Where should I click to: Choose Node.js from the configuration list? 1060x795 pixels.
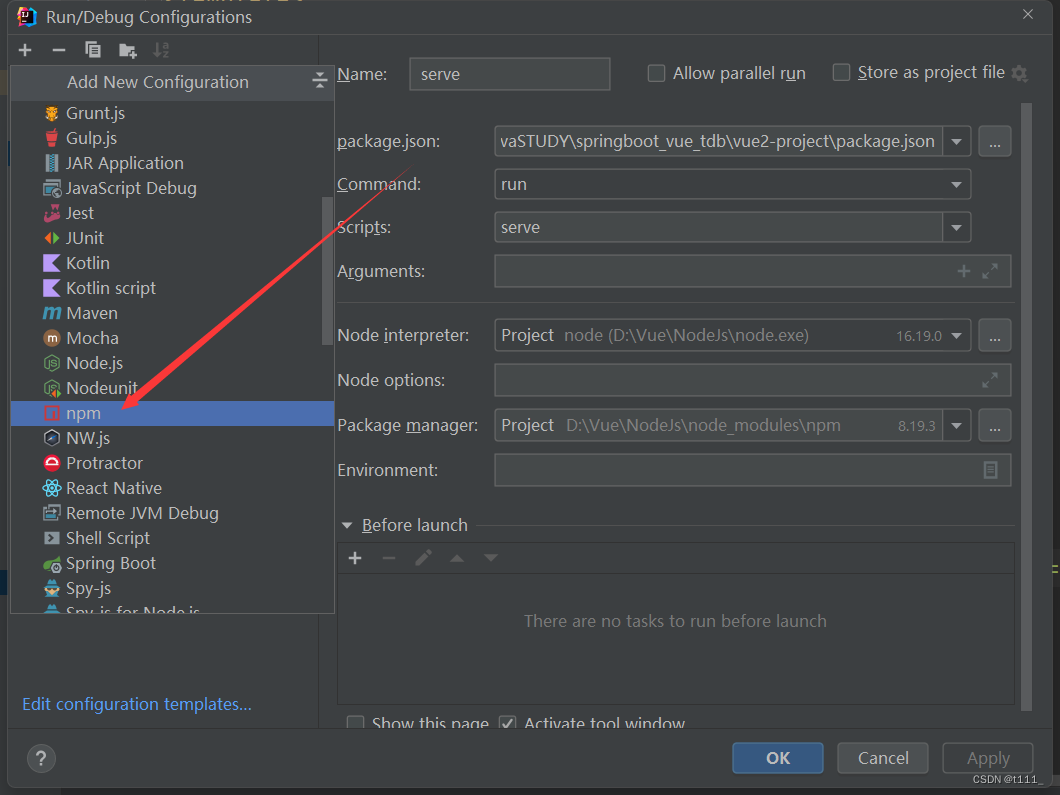tap(172, 363)
